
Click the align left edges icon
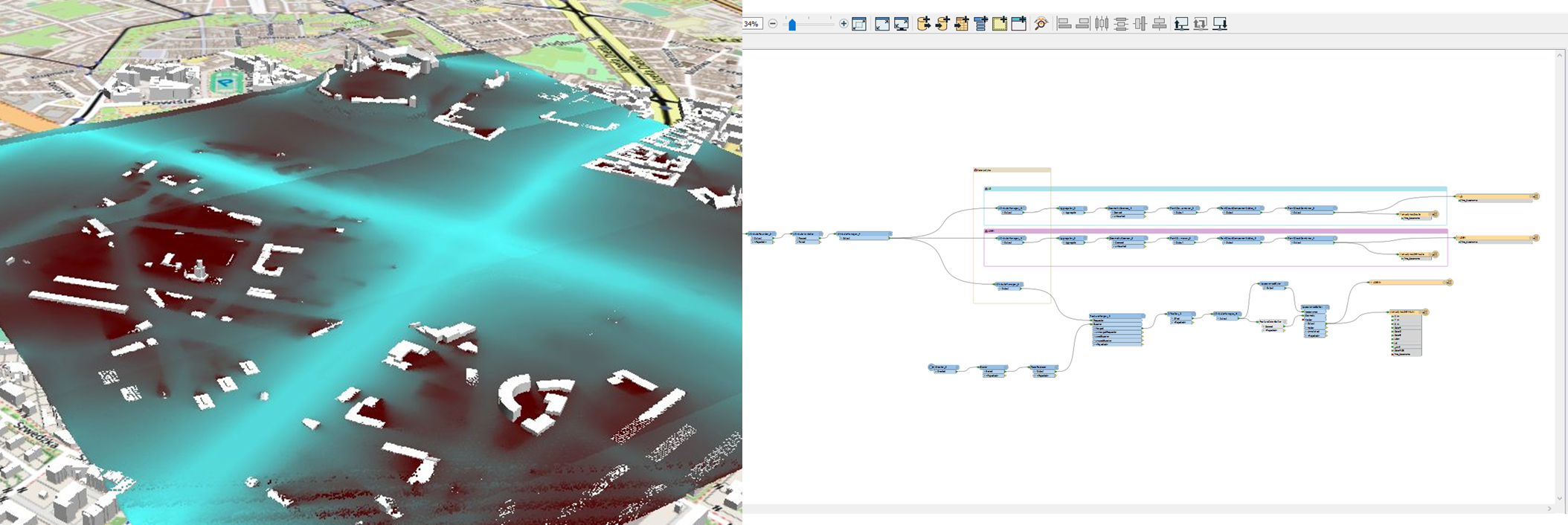click(x=1064, y=24)
